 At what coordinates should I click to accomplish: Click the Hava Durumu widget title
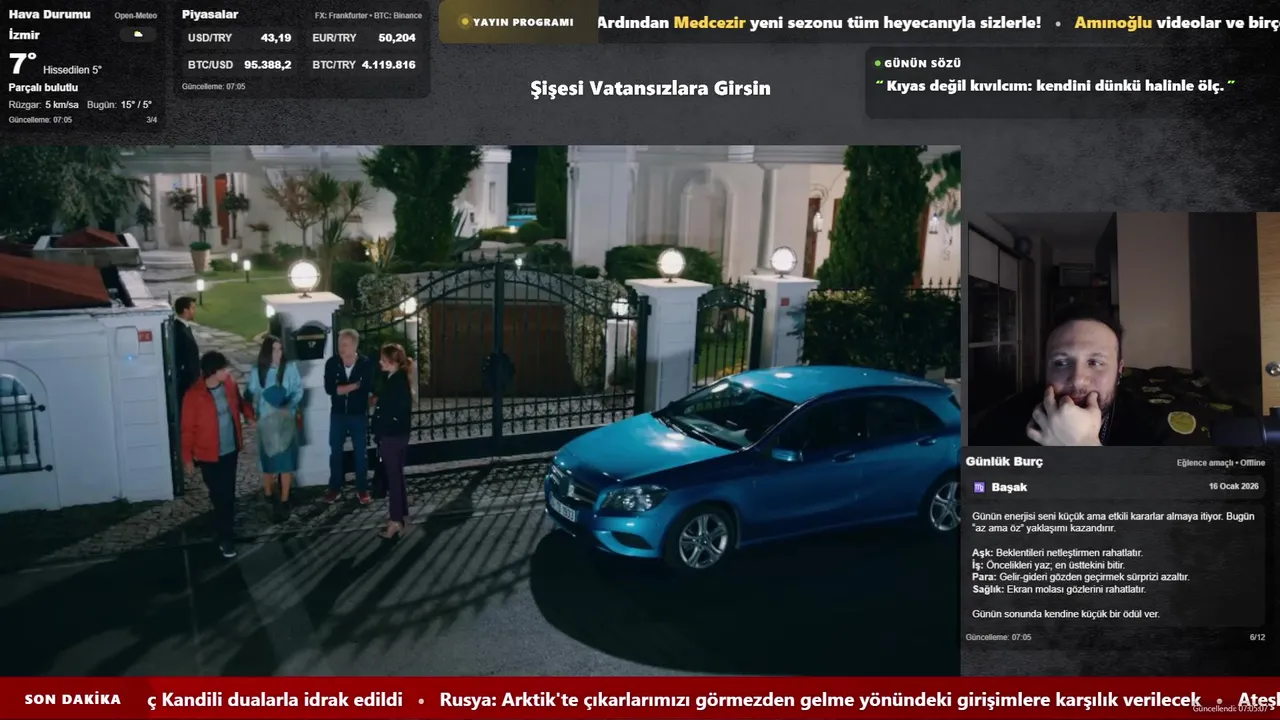tap(49, 15)
